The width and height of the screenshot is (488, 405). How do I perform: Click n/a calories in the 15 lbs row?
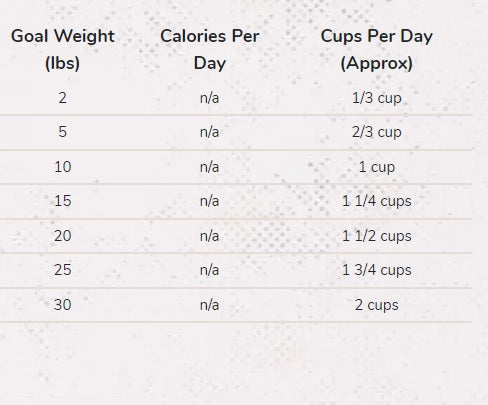[209, 201]
